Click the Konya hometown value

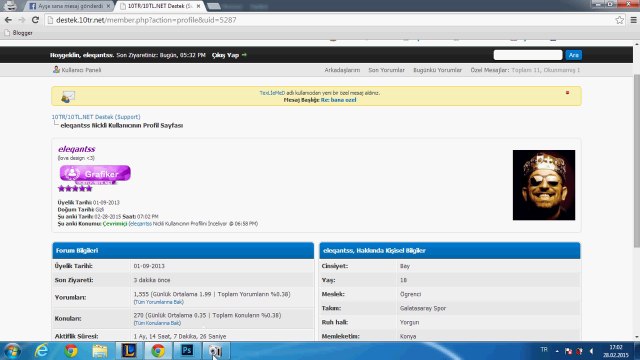[x=408, y=336]
